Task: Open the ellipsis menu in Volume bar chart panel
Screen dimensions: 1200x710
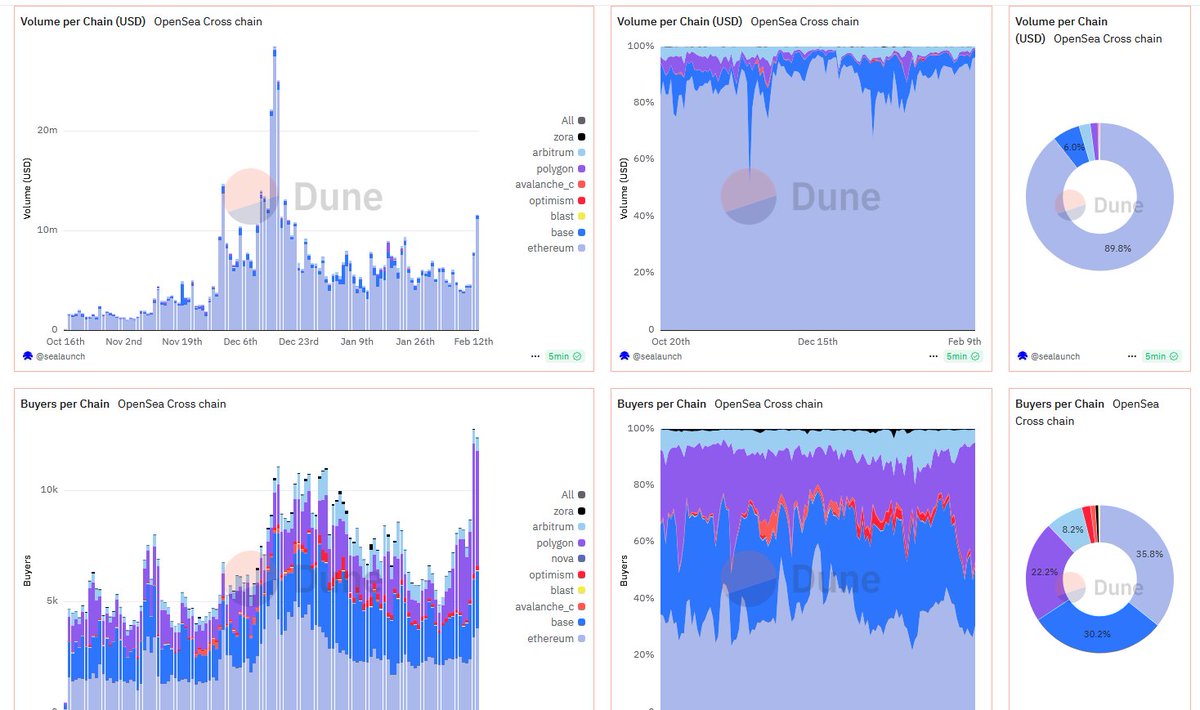Action: tap(537, 356)
